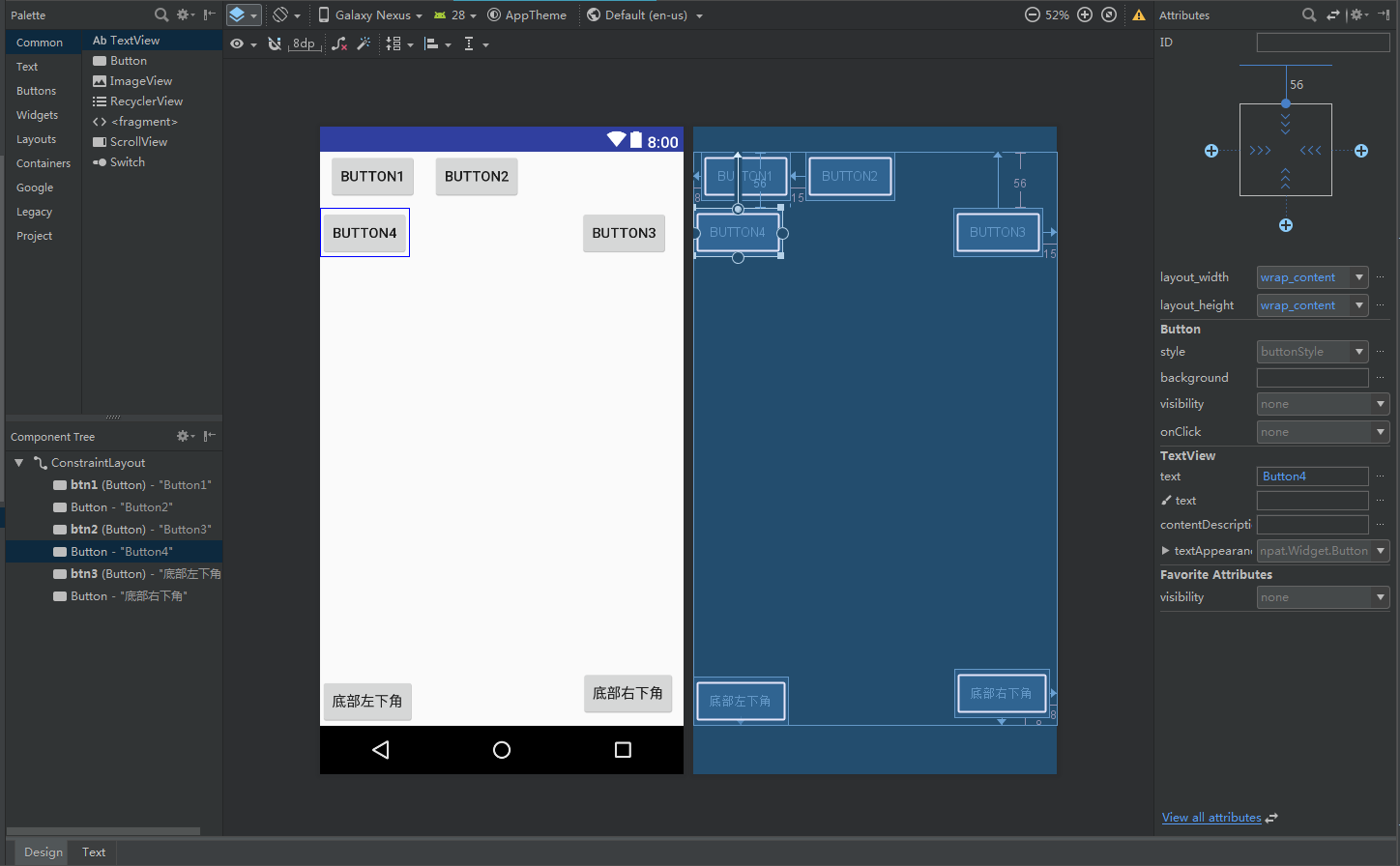Image resolution: width=1400 pixels, height=866 pixels.
Task: Select the Containers palette category
Action: point(44,163)
